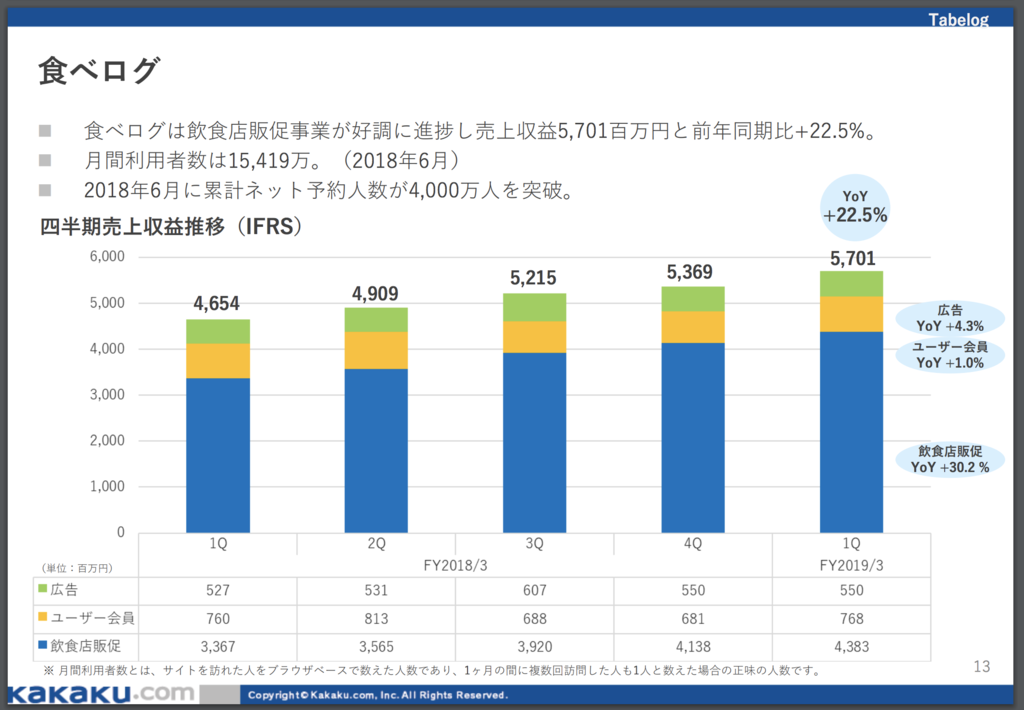Click the Tabelog header label
The height and width of the screenshot is (710, 1024).
pyautogui.click(x=958, y=20)
